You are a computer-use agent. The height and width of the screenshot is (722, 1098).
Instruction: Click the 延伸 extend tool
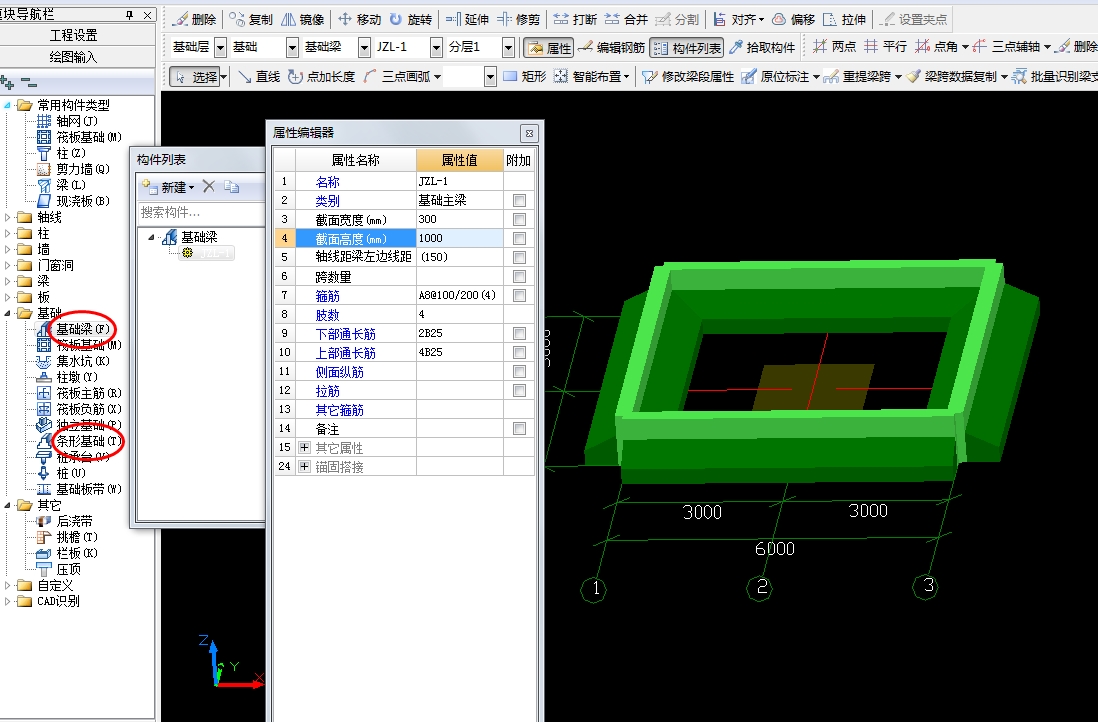[468, 20]
